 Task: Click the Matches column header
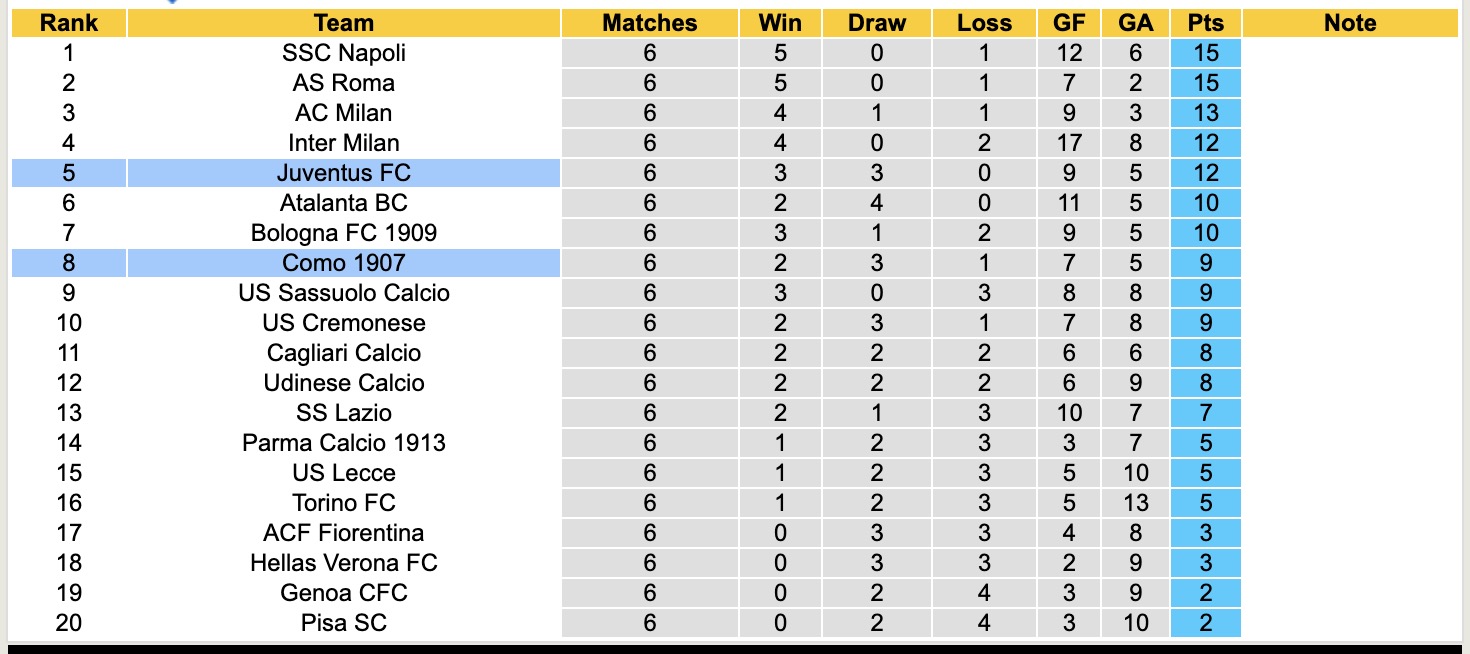(650, 23)
